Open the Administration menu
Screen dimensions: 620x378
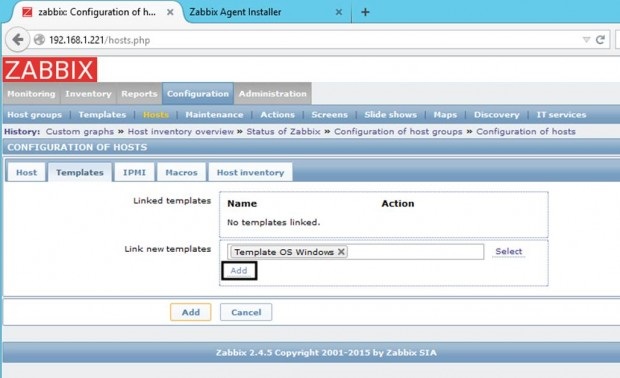(x=272, y=94)
